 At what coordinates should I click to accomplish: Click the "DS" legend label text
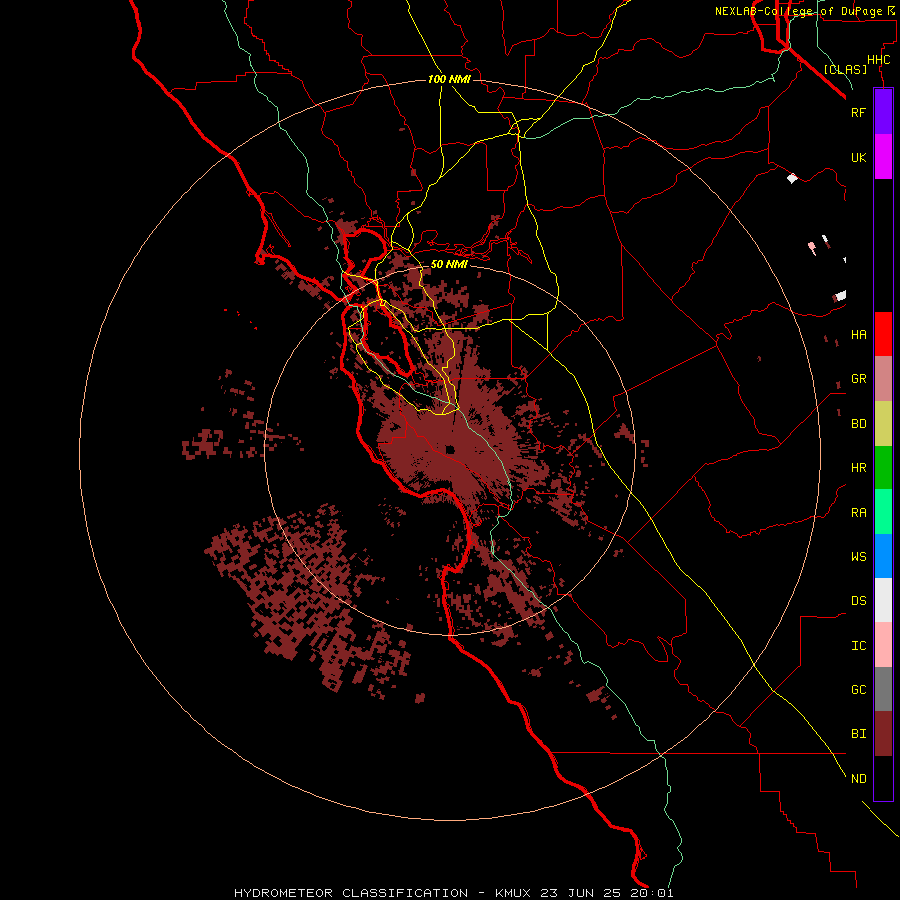pyautogui.click(x=858, y=600)
